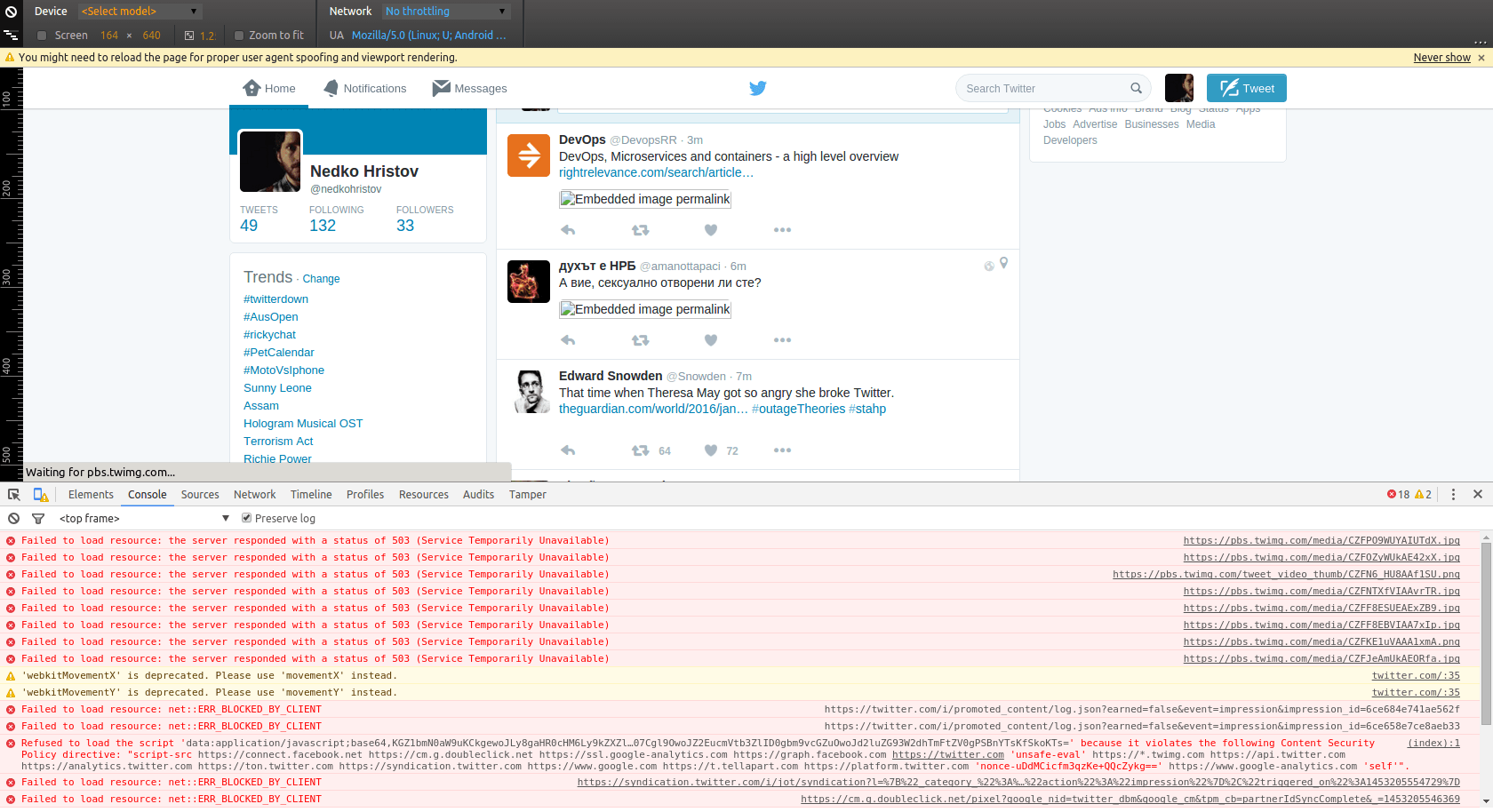Clear the console log
Screen dimensions: 1493x812
click(13, 519)
